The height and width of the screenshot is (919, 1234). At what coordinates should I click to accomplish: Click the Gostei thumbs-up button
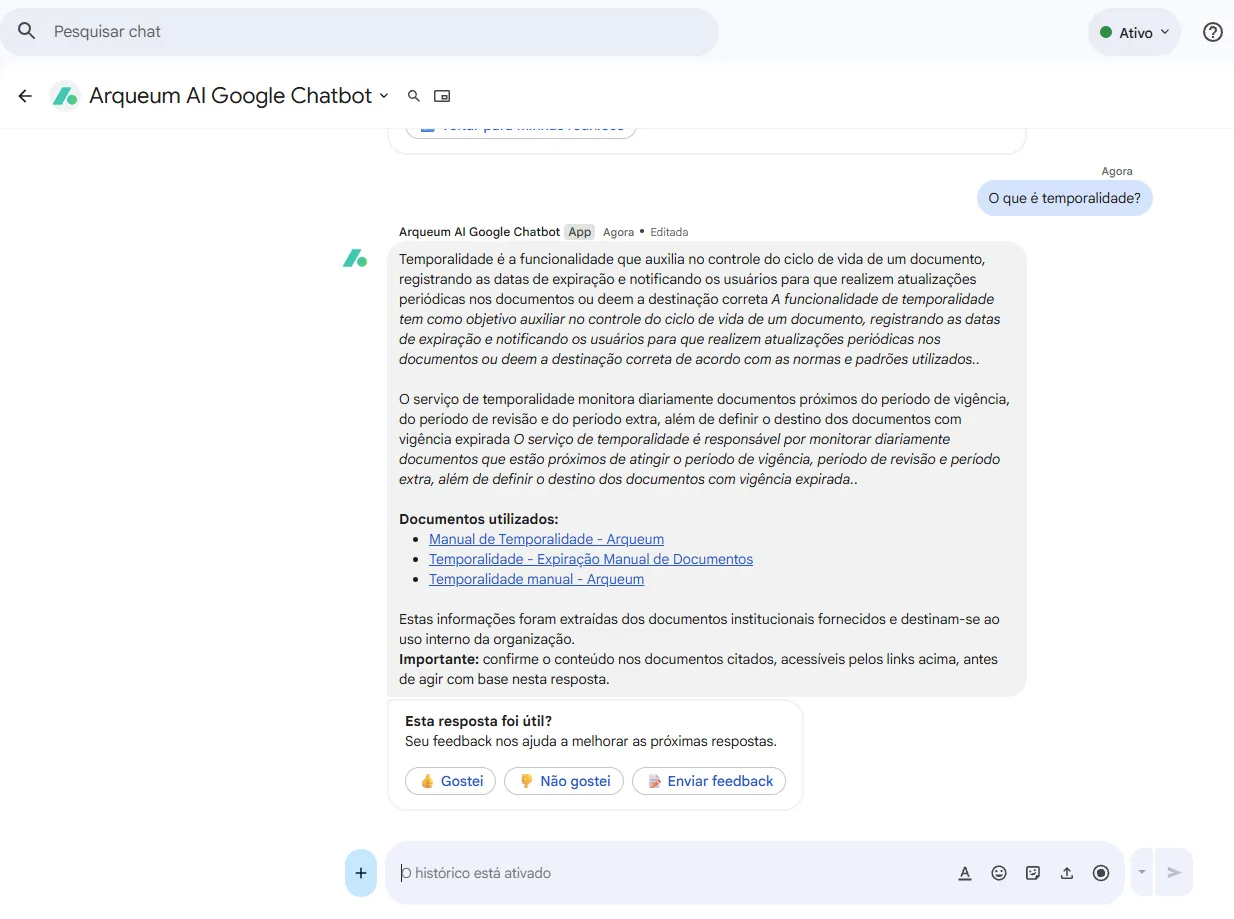click(x=450, y=781)
